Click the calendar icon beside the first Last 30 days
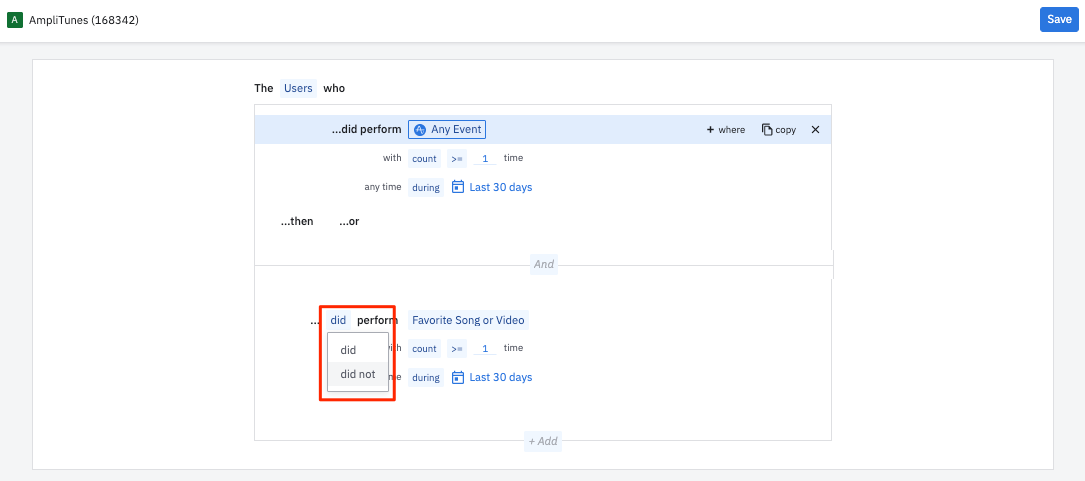 (458, 187)
